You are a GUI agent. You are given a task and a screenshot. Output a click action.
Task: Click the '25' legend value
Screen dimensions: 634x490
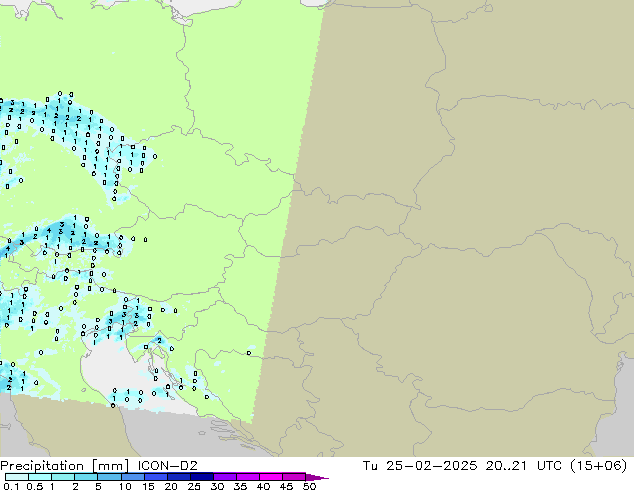click(x=194, y=486)
